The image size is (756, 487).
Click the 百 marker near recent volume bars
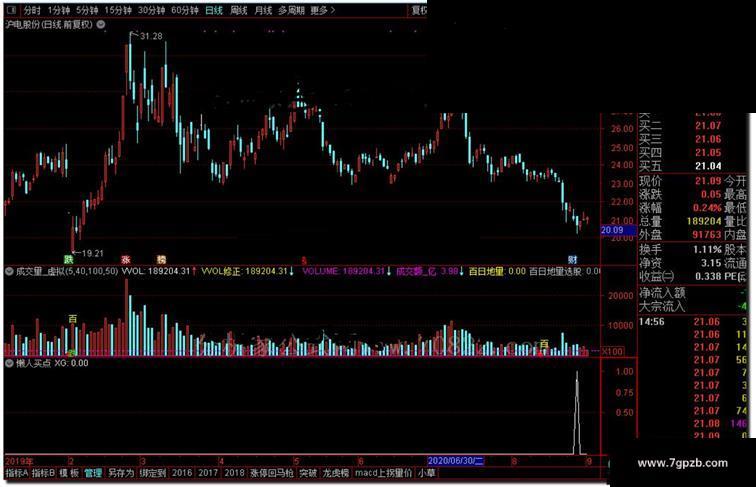(x=544, y=344)
